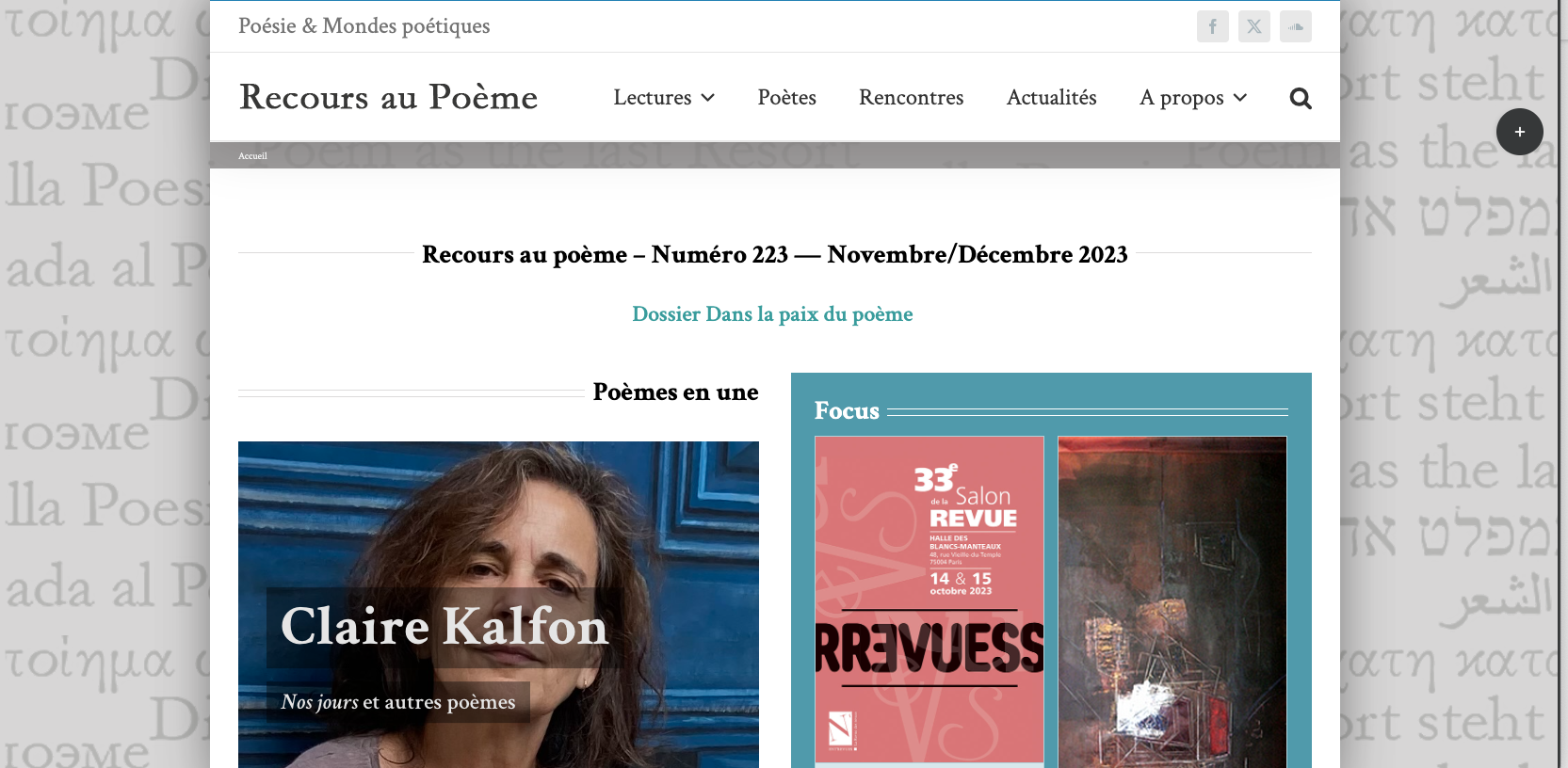The image size is (1568, 768).
Task: Open Dossier Dans la paix du poème link
Action: tap(772, 314)
